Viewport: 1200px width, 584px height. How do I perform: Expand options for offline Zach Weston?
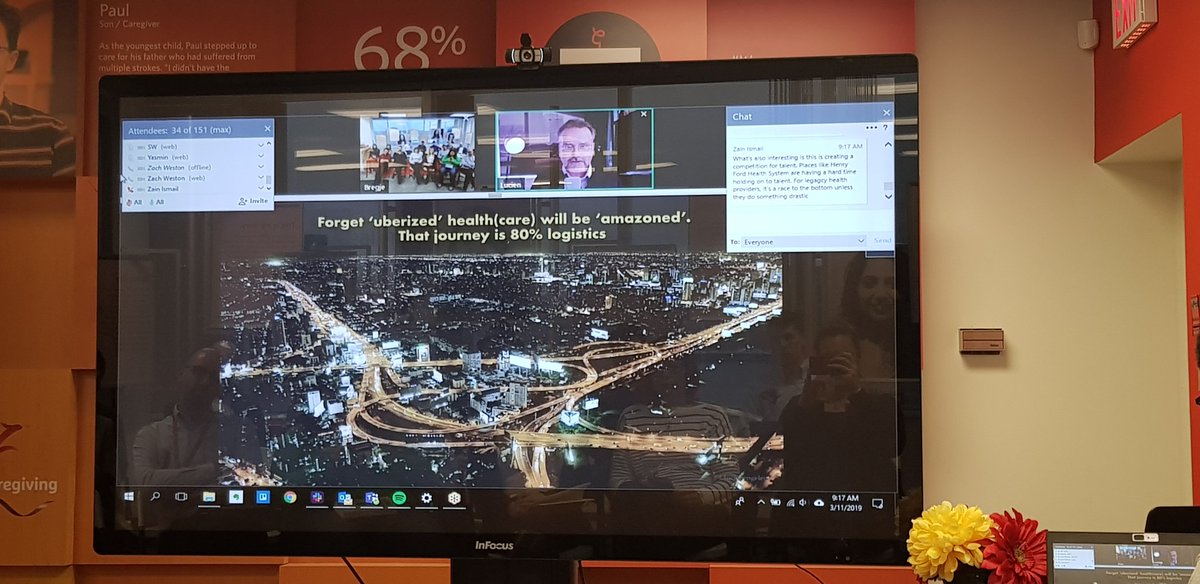pos(261,167)
